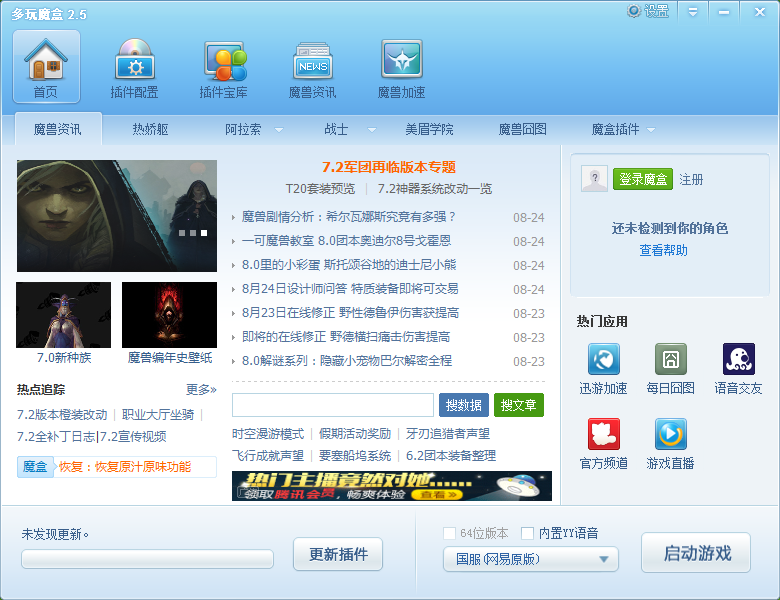Switch to the 魔兽囧图 tab
This screenshot has height=600, width=780.
pos(523,129)
